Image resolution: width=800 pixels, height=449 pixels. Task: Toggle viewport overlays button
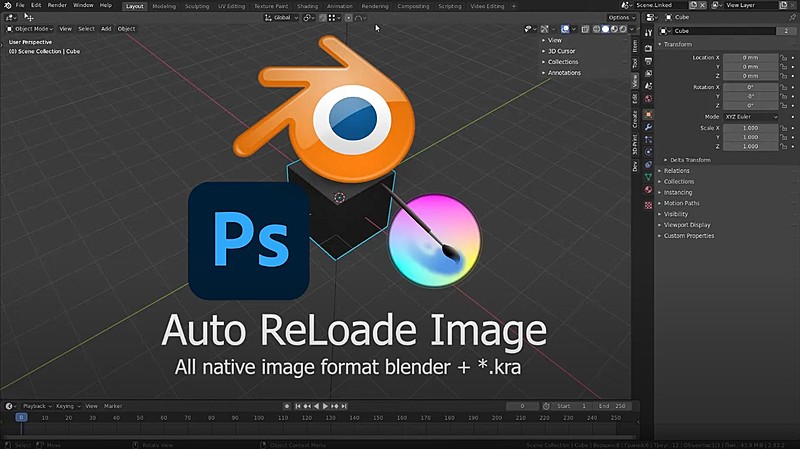coord(565,29)
